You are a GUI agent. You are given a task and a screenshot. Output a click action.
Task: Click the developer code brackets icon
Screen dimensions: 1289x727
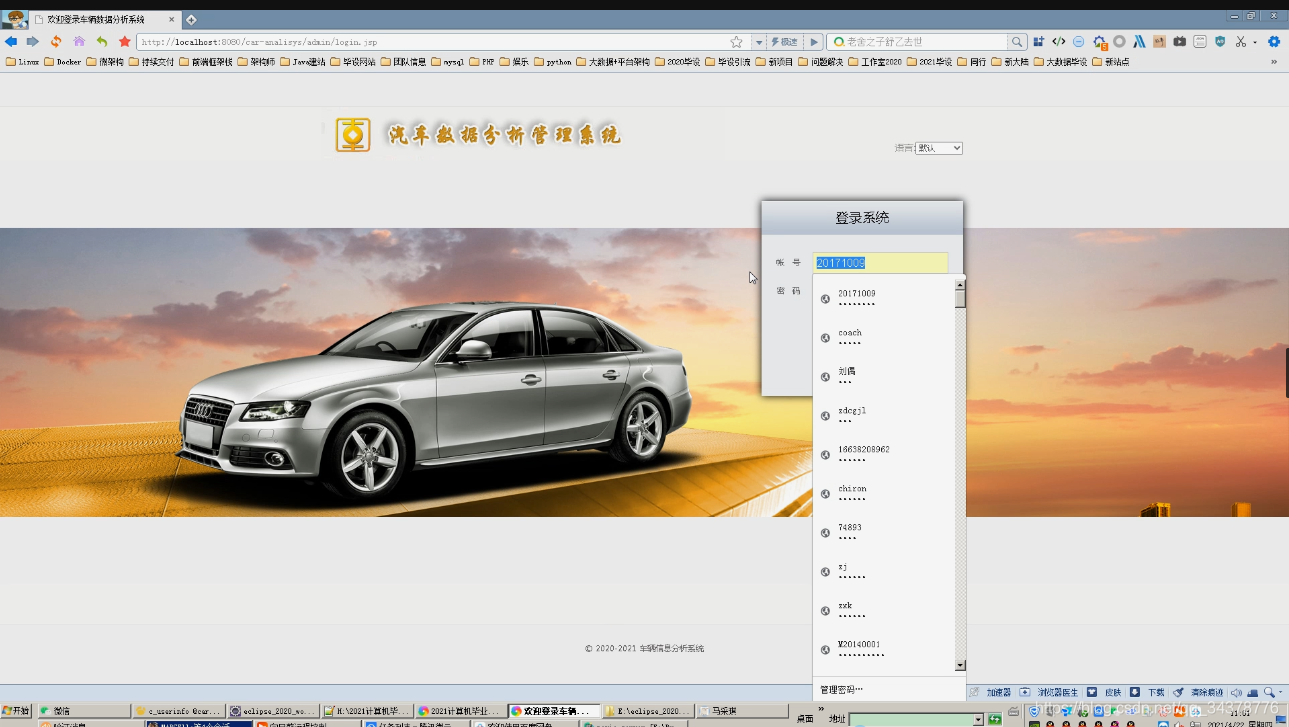click(x=1058, y=42)
